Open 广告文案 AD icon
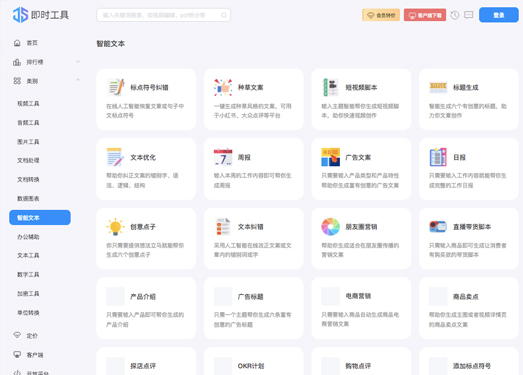 tap(331, 157)
